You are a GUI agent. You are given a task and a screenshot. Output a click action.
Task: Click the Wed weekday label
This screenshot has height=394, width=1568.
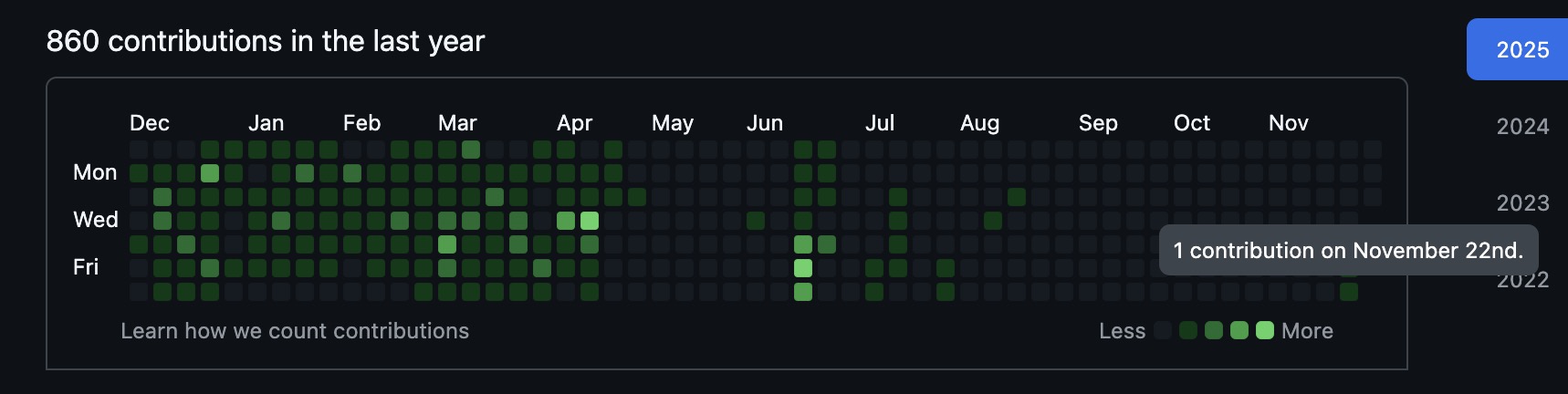tap(96, 220)
